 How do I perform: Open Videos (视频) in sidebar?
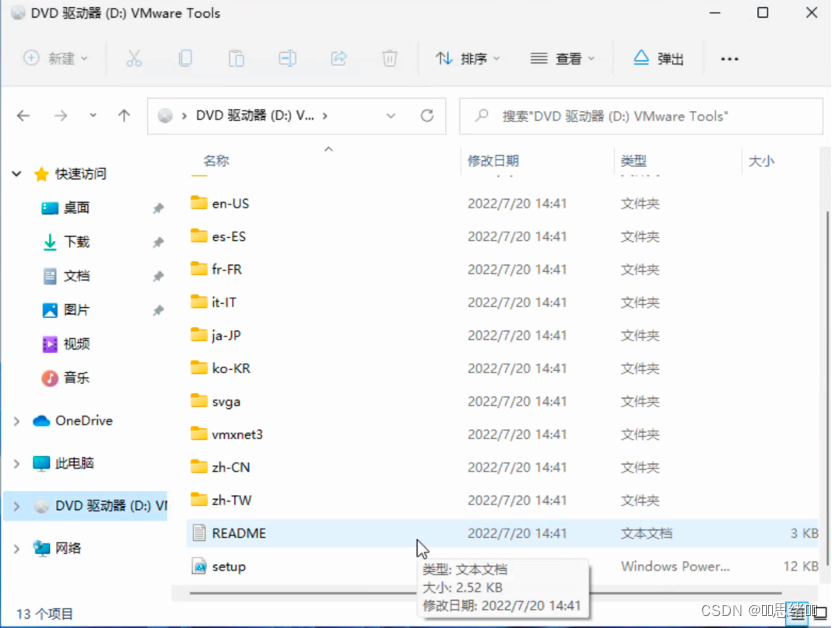click(65, 344)
